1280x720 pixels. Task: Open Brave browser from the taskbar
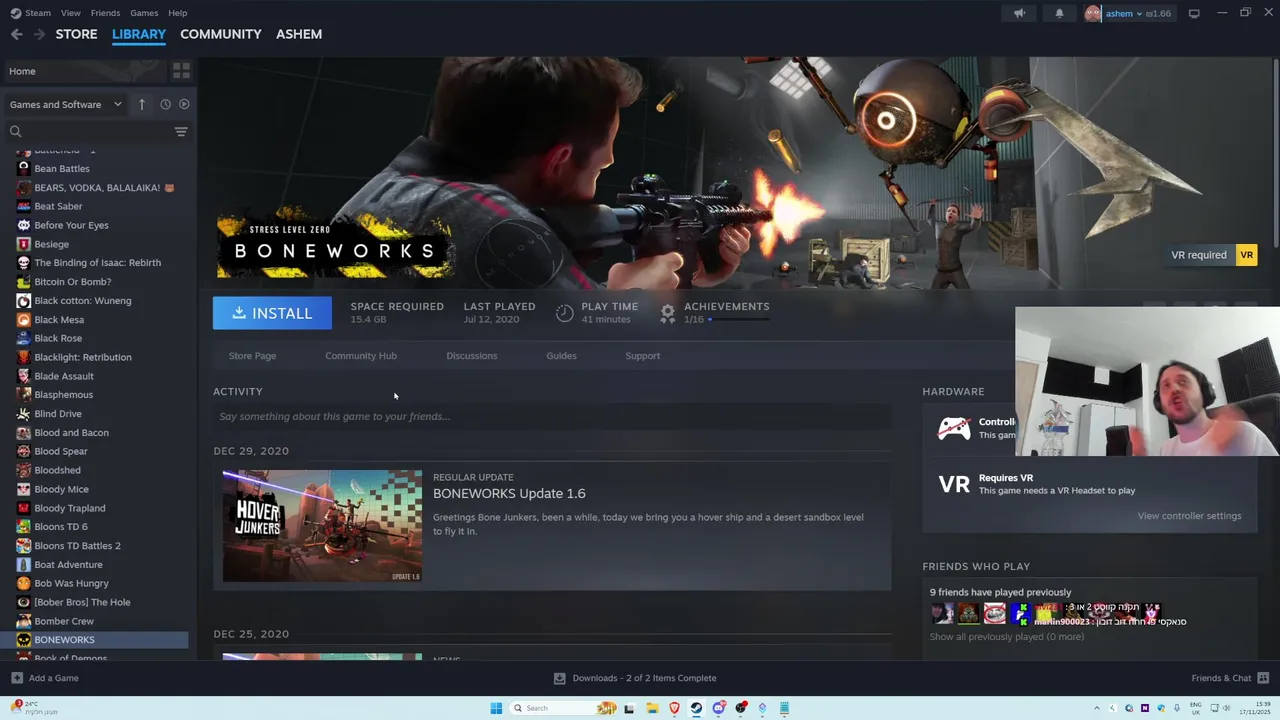coord(674,708)
